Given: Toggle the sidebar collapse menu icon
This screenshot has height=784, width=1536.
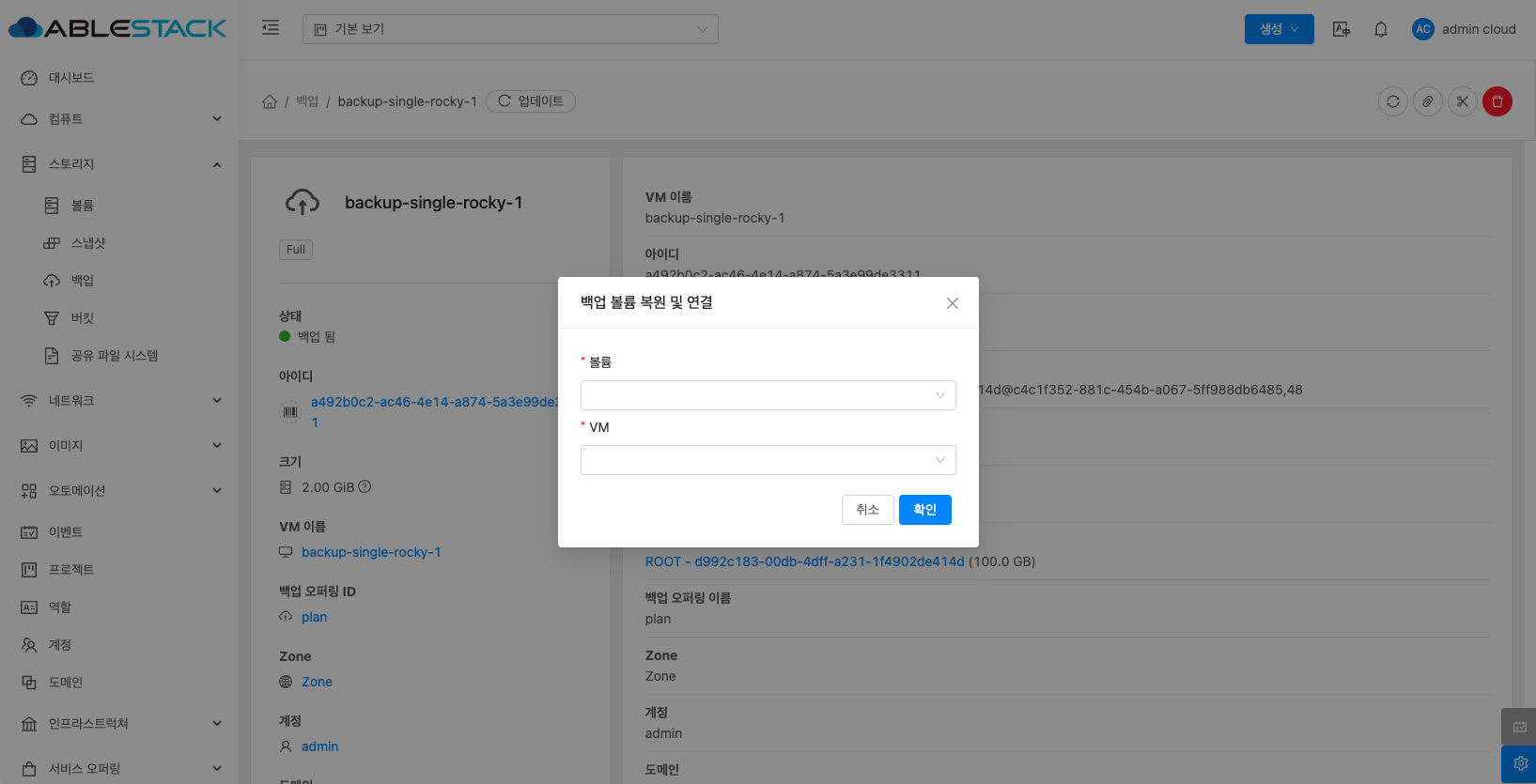Looking at the screenshot, I should click(271, 28).
